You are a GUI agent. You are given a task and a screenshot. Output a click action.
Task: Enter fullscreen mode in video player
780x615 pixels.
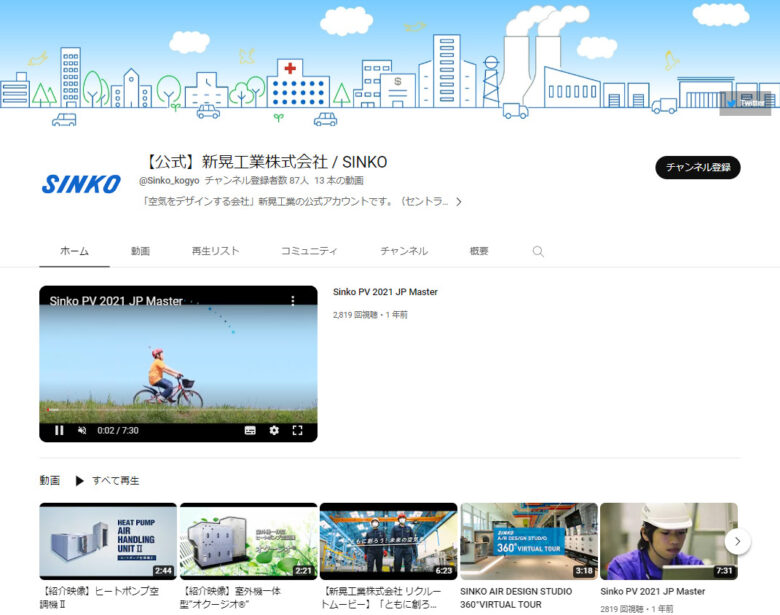(297, 430)
